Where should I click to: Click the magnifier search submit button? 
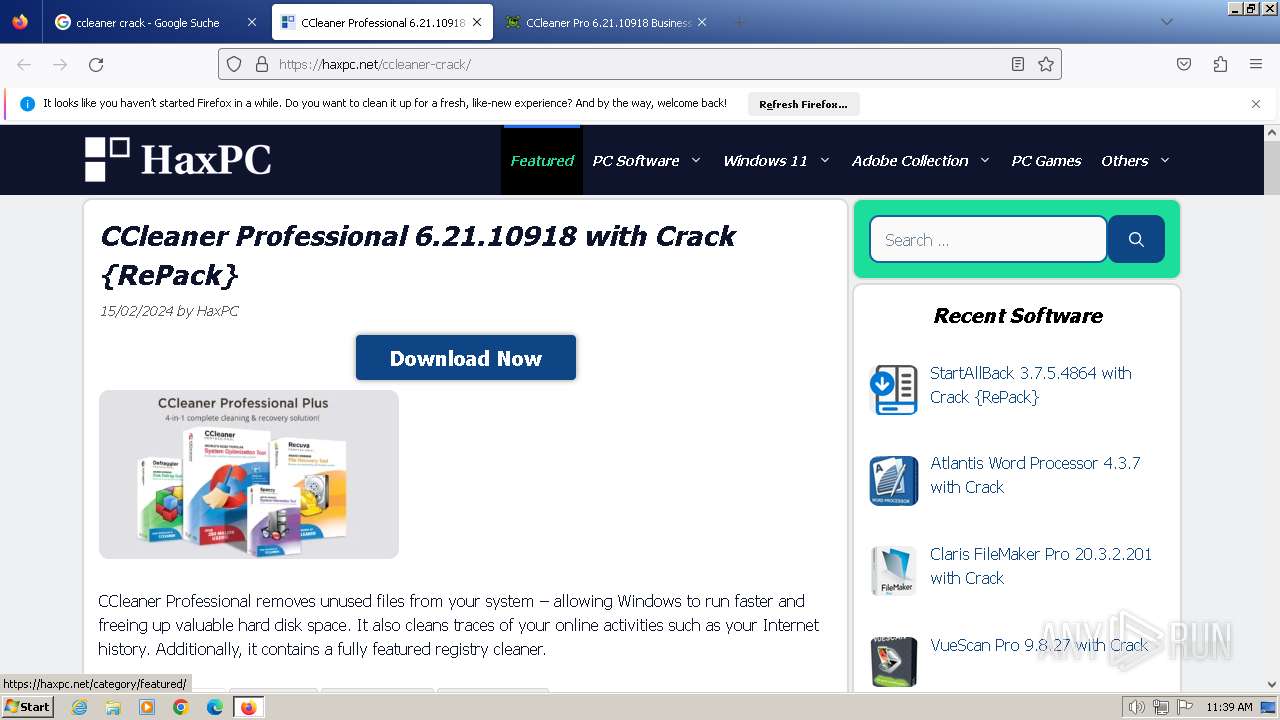(1136, 239)
